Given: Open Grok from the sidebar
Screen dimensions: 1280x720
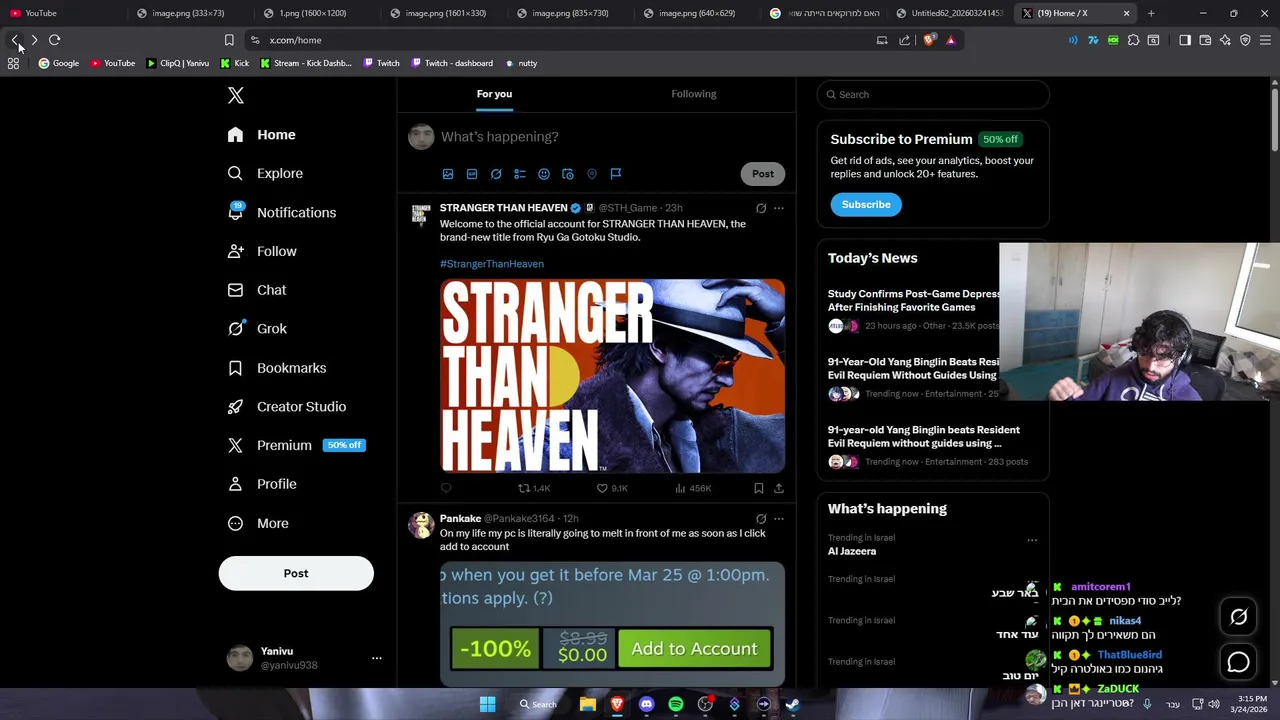Looking at the screenshot, I should (257, 328).
